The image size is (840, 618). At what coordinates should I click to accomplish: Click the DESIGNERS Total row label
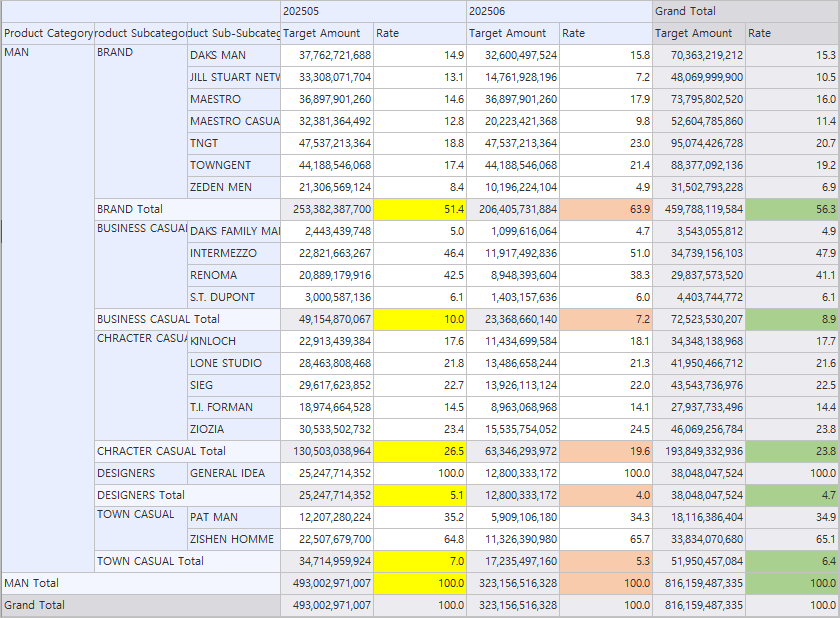point(188,495)
